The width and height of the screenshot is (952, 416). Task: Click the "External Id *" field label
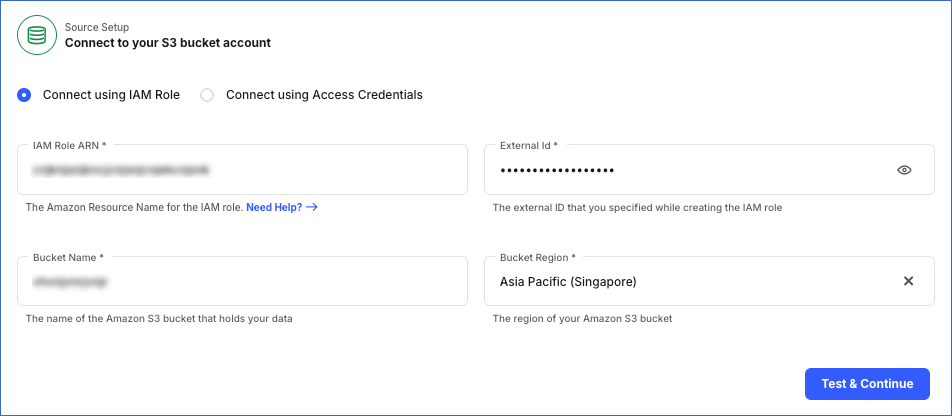529,146
